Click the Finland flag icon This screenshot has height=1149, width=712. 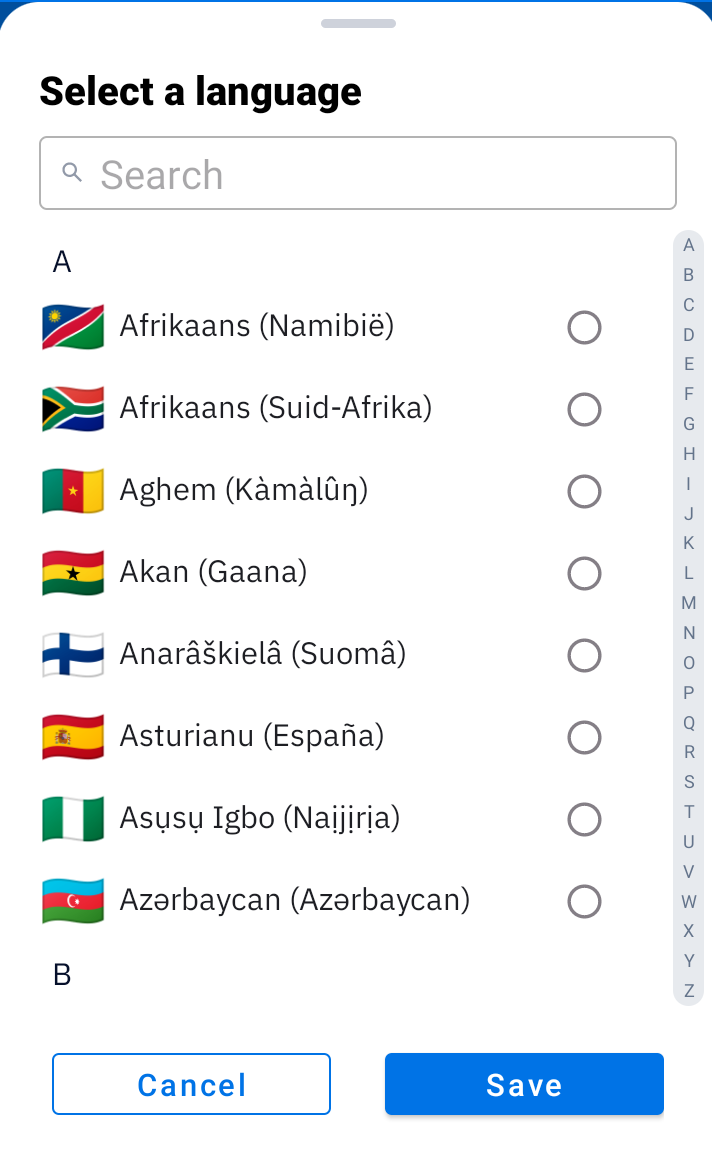[73, 655]
